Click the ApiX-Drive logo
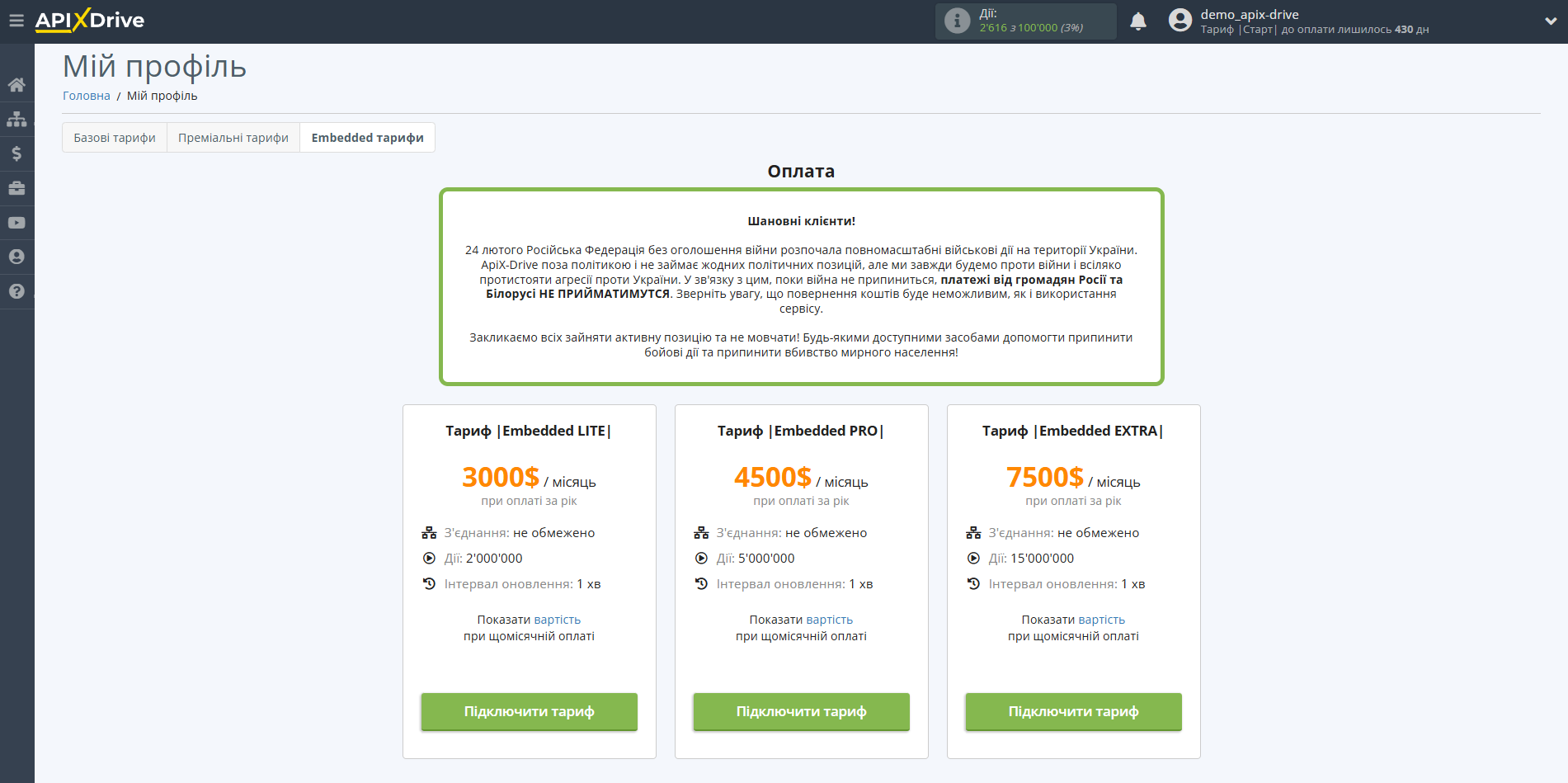 click(90, 21)
